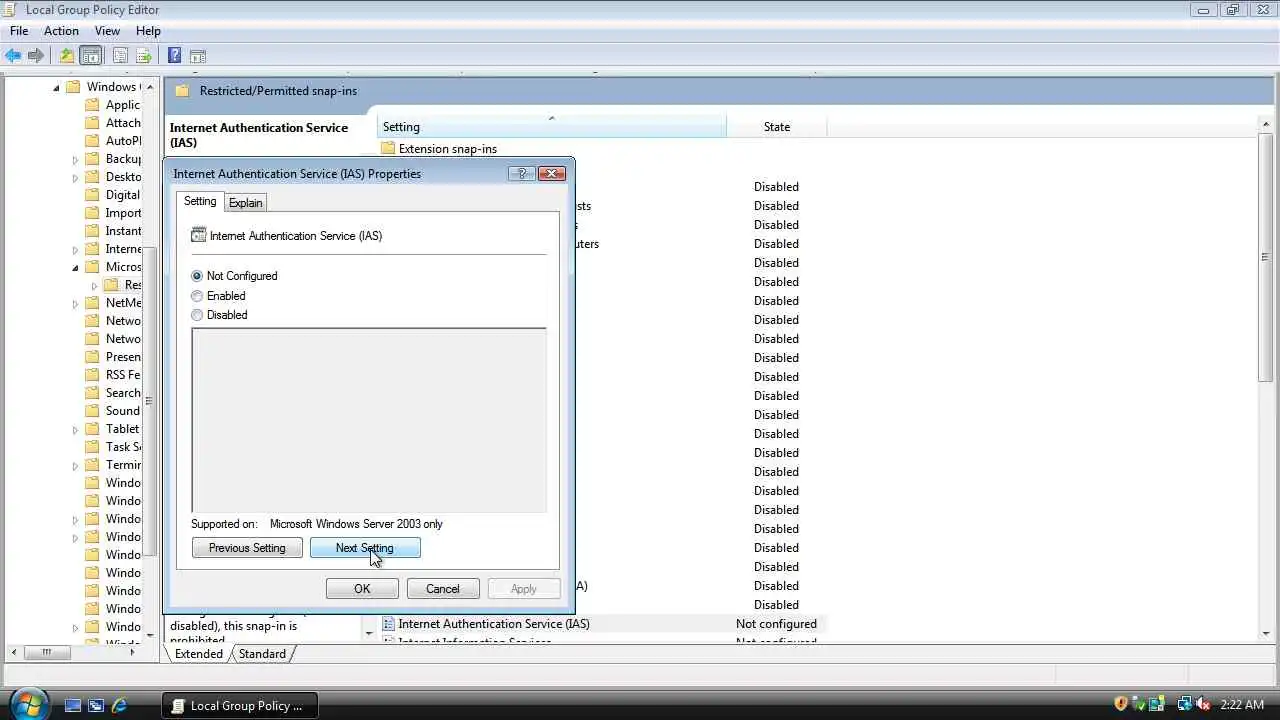Select the Internet Authentication Service (IAS) list row

point(600,624)
